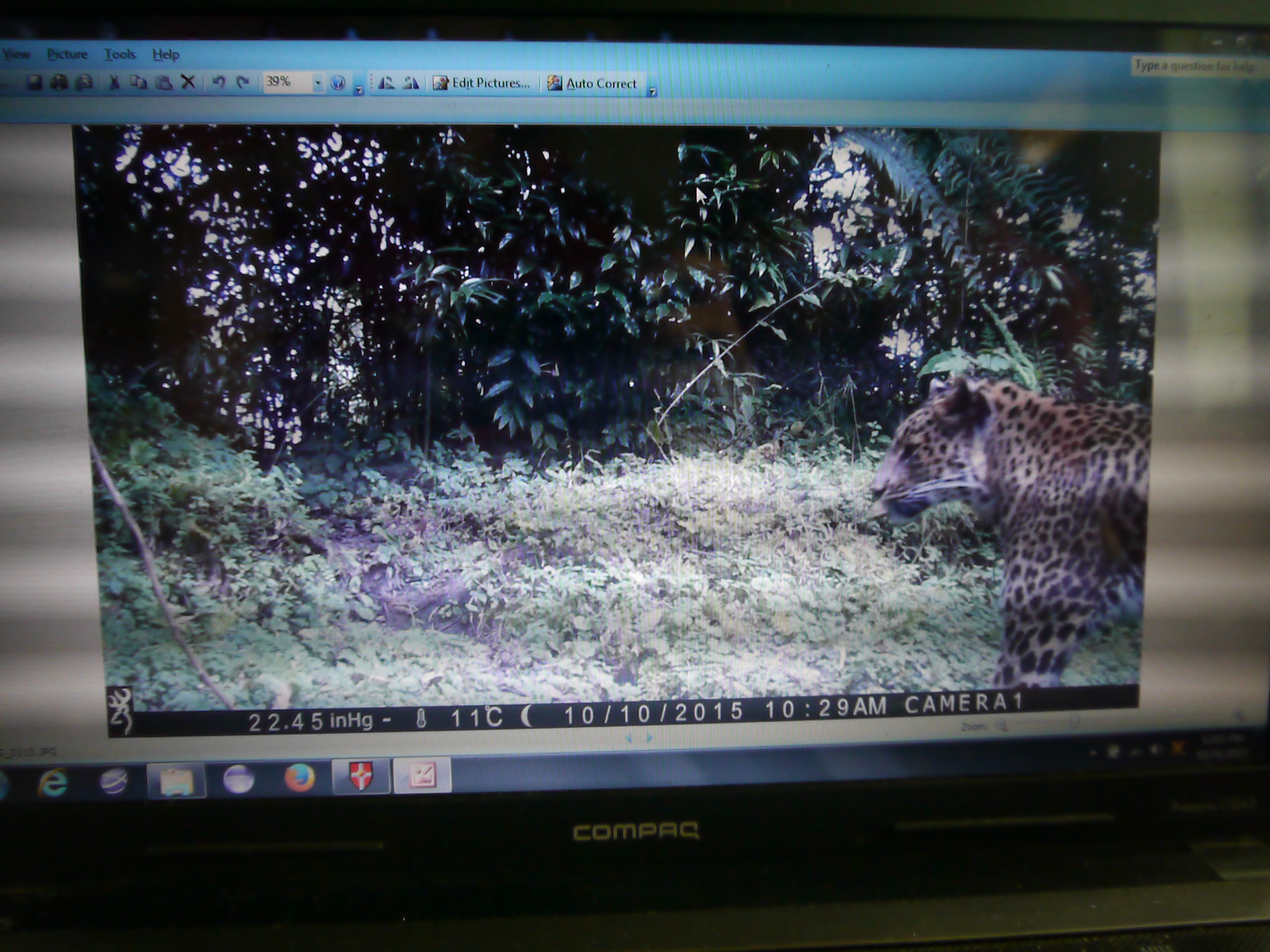Open the 39% zoom dropdown arrow
Image resolution: width=1270 pixels, height=952 pixels.
pyautogui.click(x=317, y=83)
